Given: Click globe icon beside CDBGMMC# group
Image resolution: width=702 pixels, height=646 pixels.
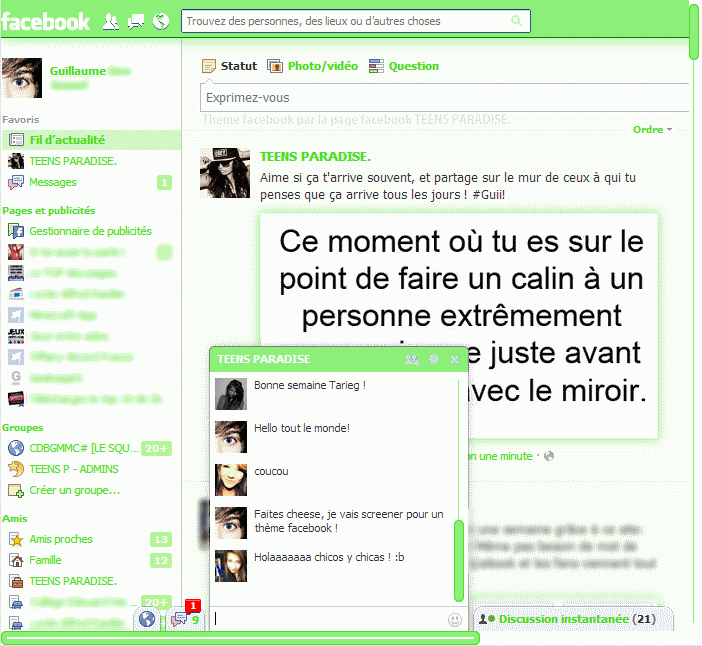Looking at the screenshot, I should [x=16, y=448].
